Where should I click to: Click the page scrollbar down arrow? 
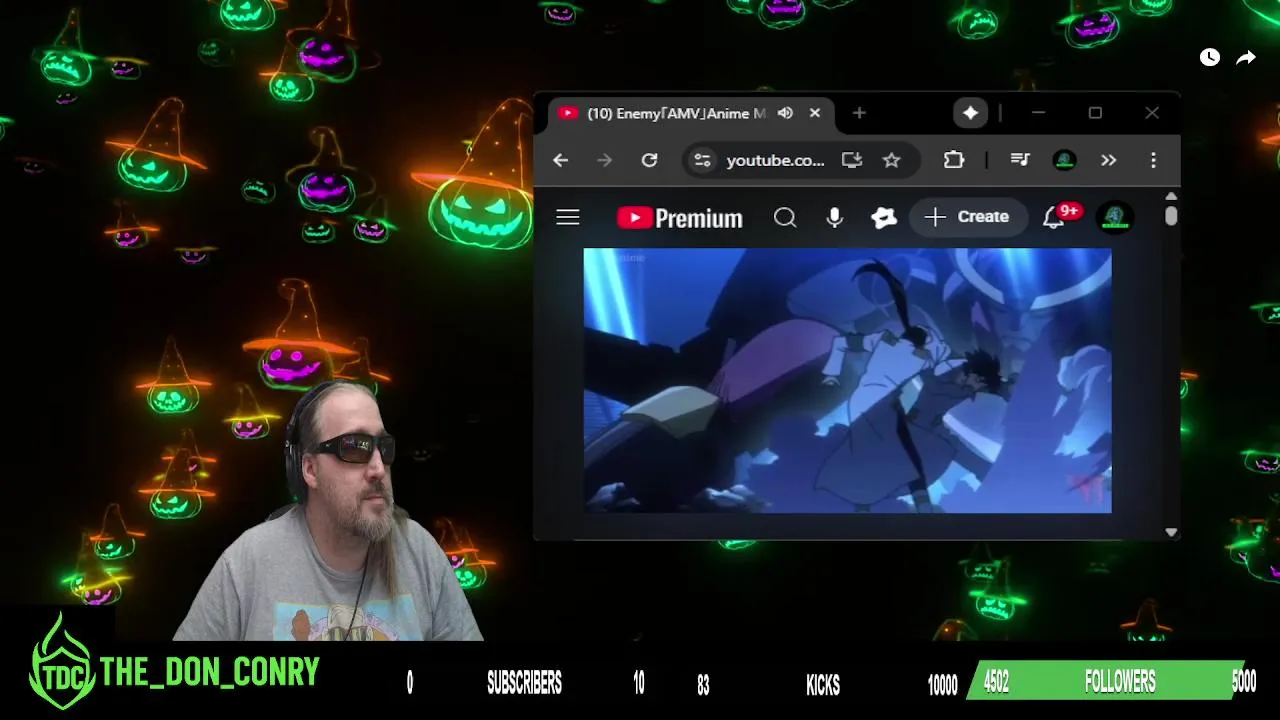pyautogui.click(x=1171, y=533)
